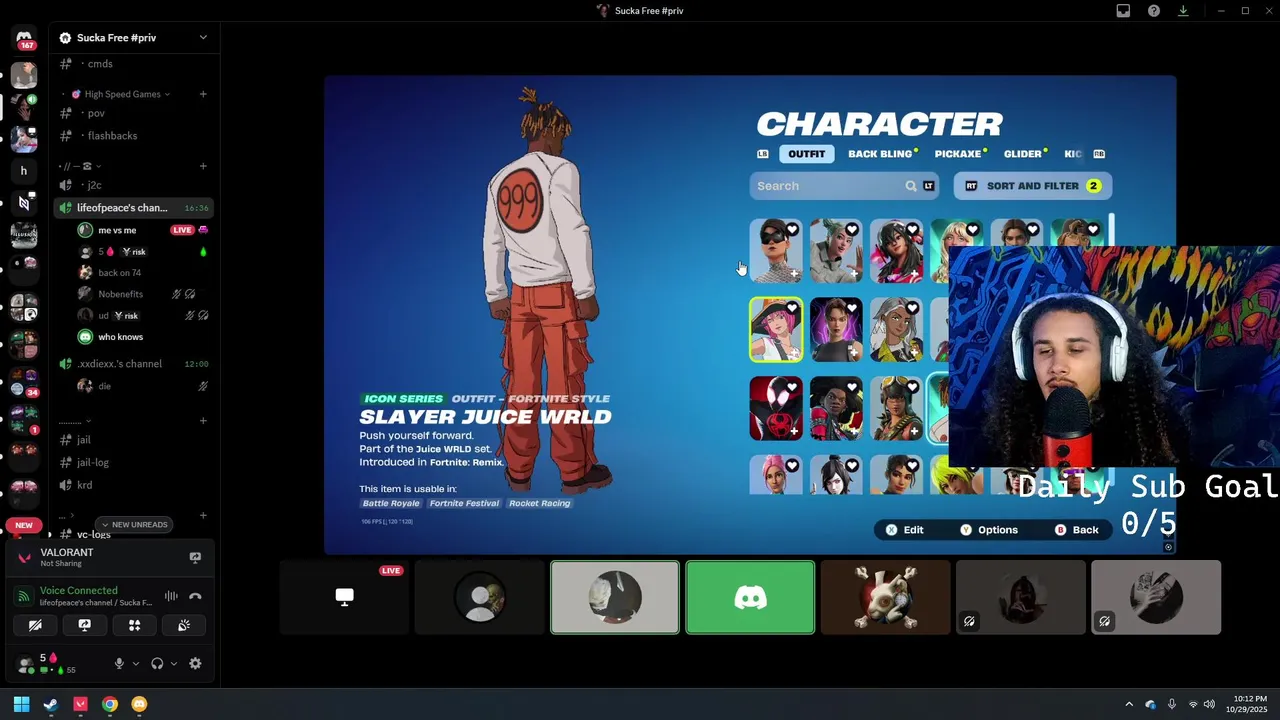The height and width of the screenshot is (720, 1280).
Task: Click the download update arrow icon
Action: [1183, 11]
